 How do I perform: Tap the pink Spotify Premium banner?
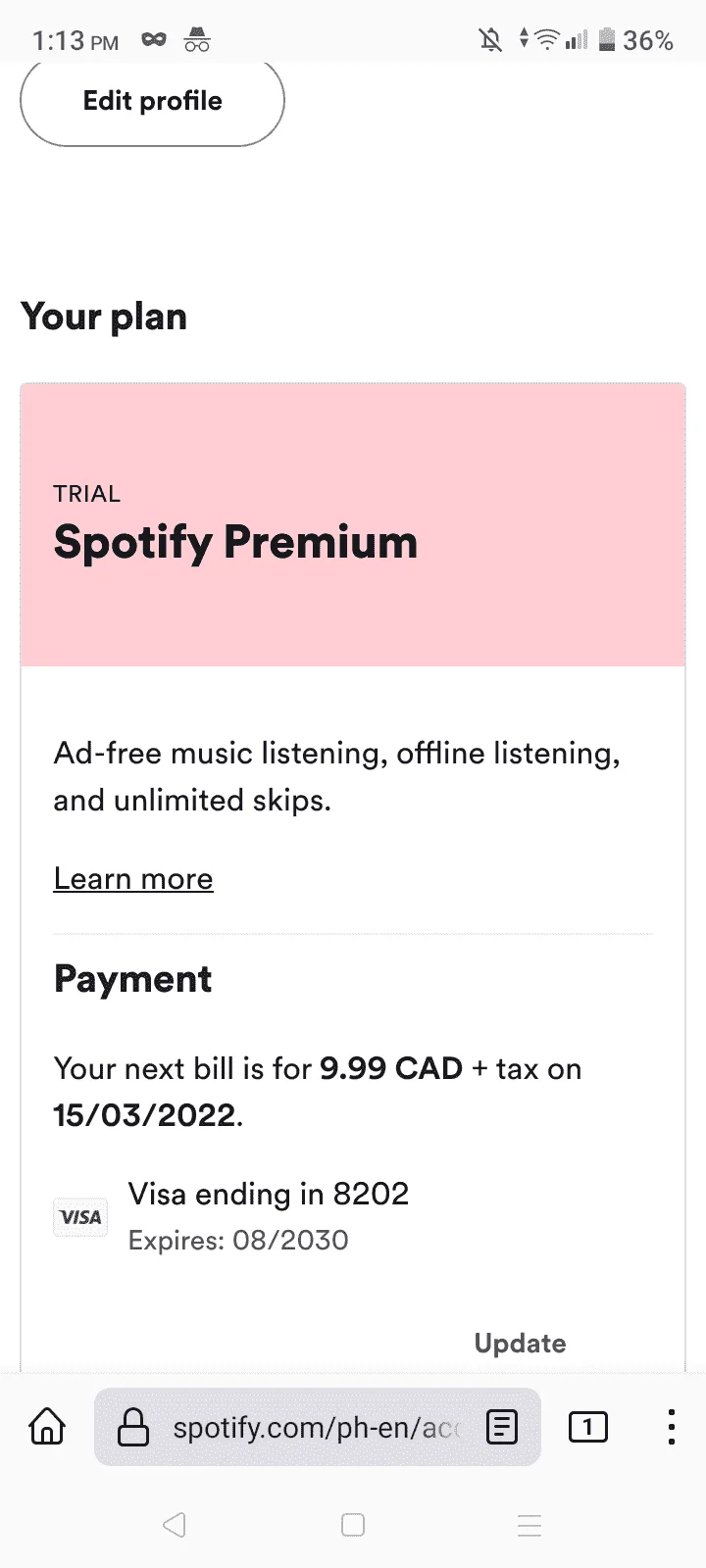point(353,525)
